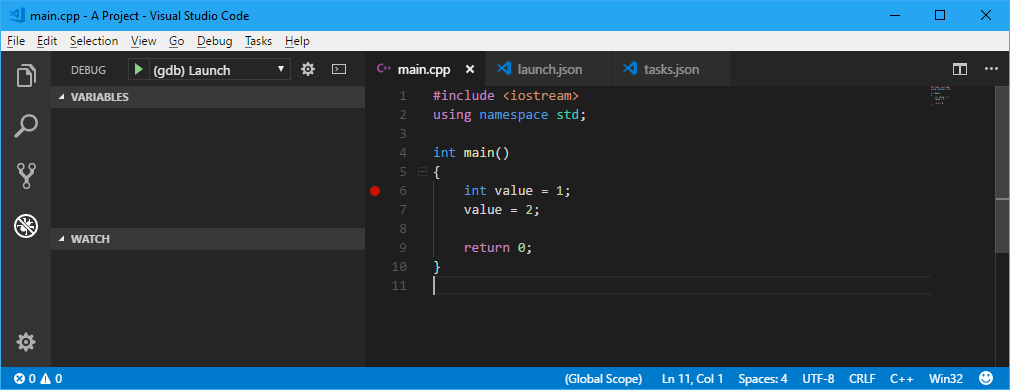The image size is (1010, 390).
Task: Switch to the tasks.json tab
Action: [x=671, y=70]
